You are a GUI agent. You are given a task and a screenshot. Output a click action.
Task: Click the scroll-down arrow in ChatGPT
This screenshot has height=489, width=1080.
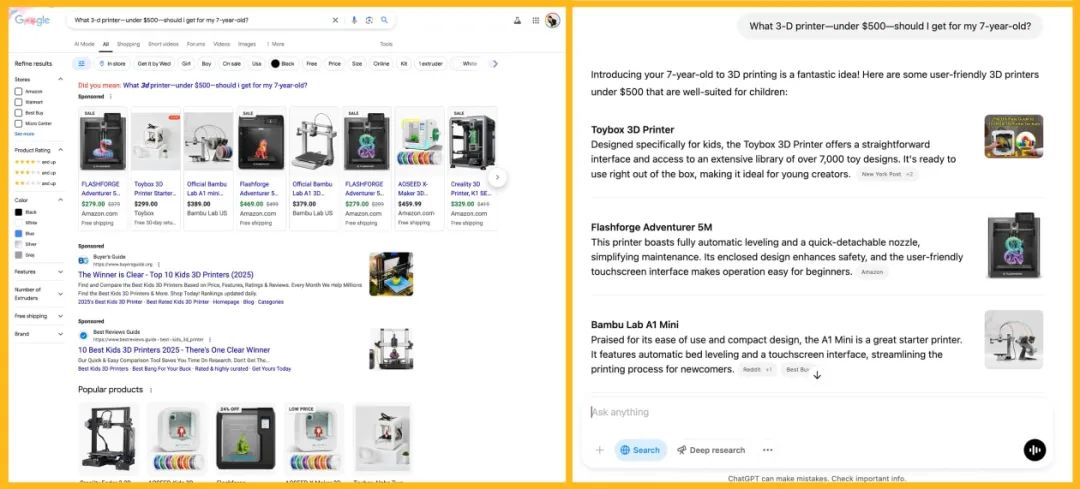click(x=817, y=375)
